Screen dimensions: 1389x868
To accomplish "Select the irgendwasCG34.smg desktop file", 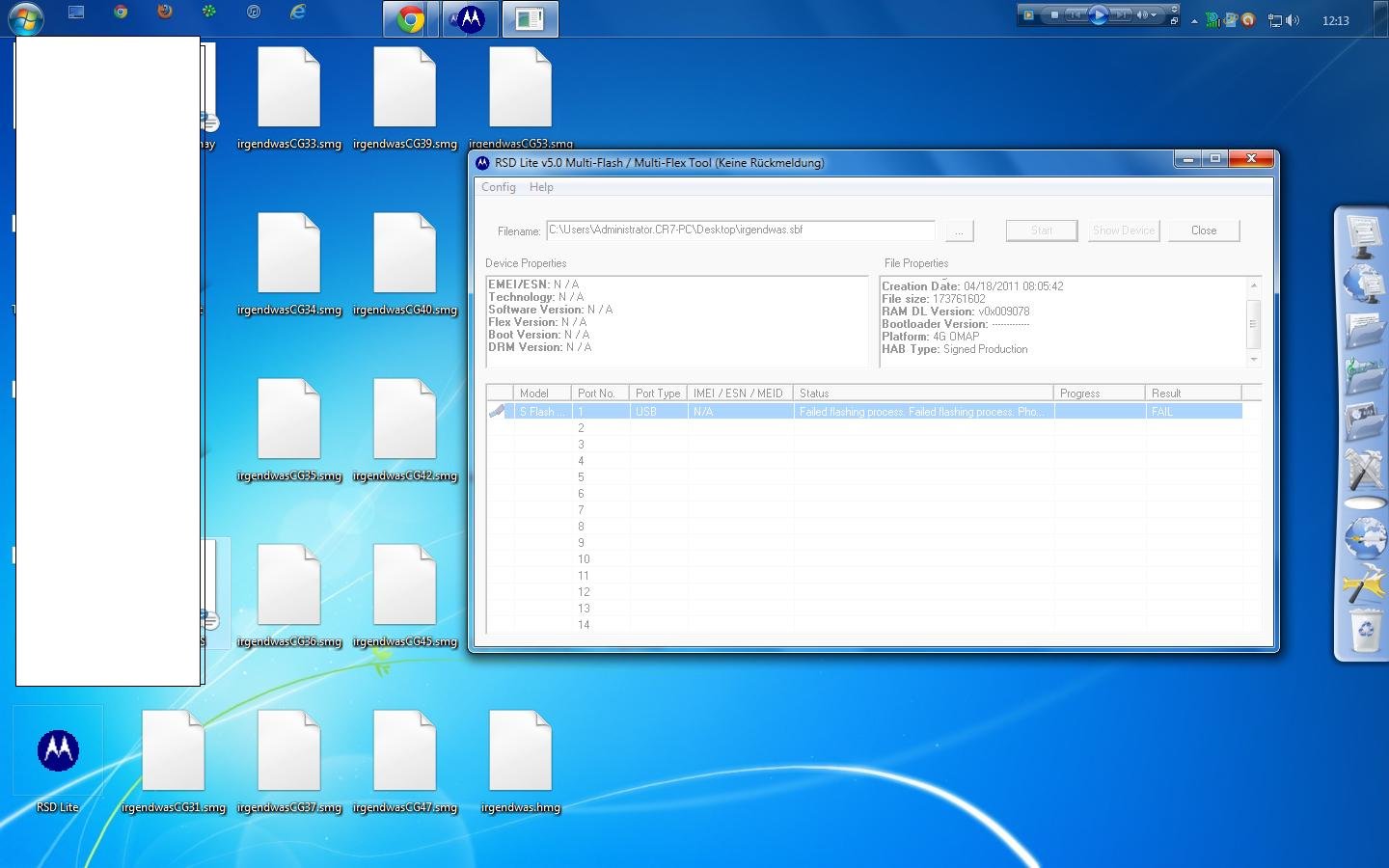I will click(x=289, y=266).
